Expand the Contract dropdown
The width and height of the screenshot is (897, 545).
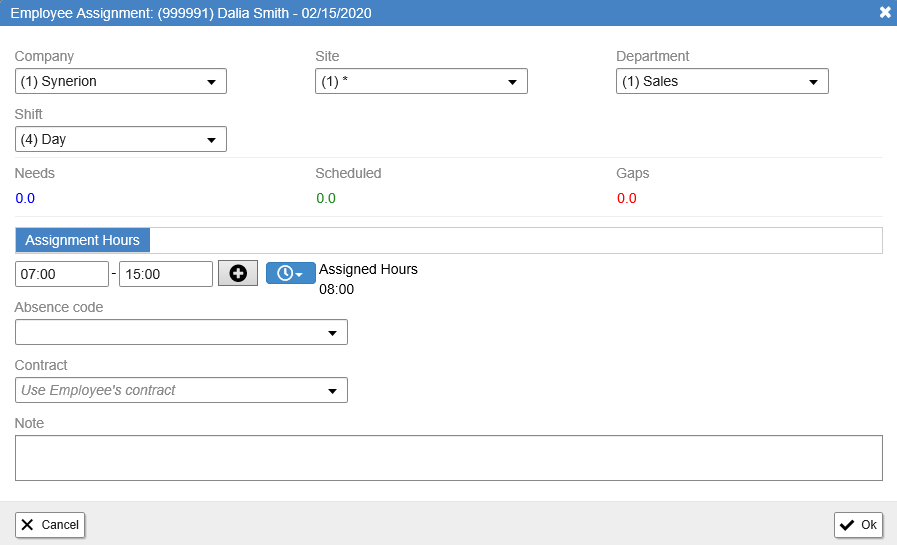pyautogui.click(x=181, y=390)
